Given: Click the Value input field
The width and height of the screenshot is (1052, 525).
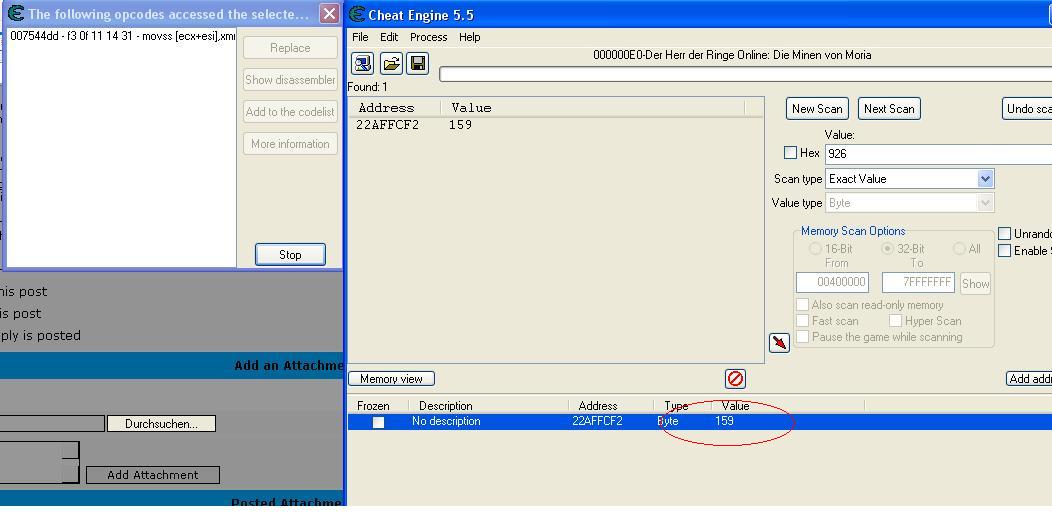Looking at the screenshot, I should (935, 153).
